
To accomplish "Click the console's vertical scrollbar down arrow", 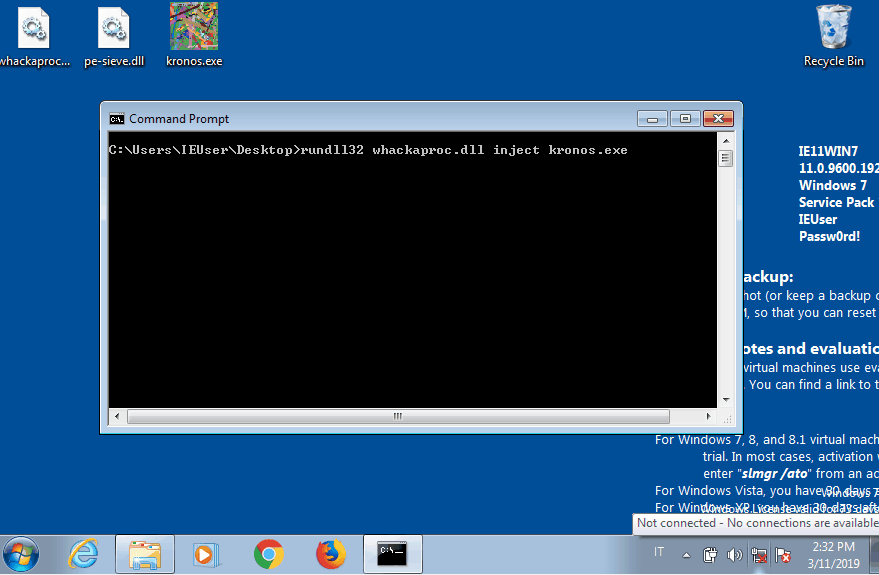I will 726,400.
